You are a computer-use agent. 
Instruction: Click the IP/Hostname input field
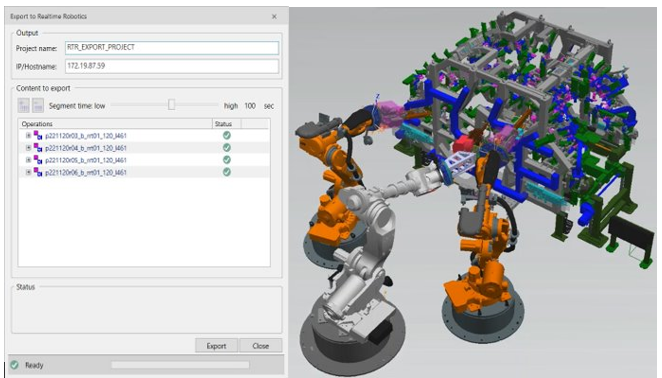click(x=172, y=66)
